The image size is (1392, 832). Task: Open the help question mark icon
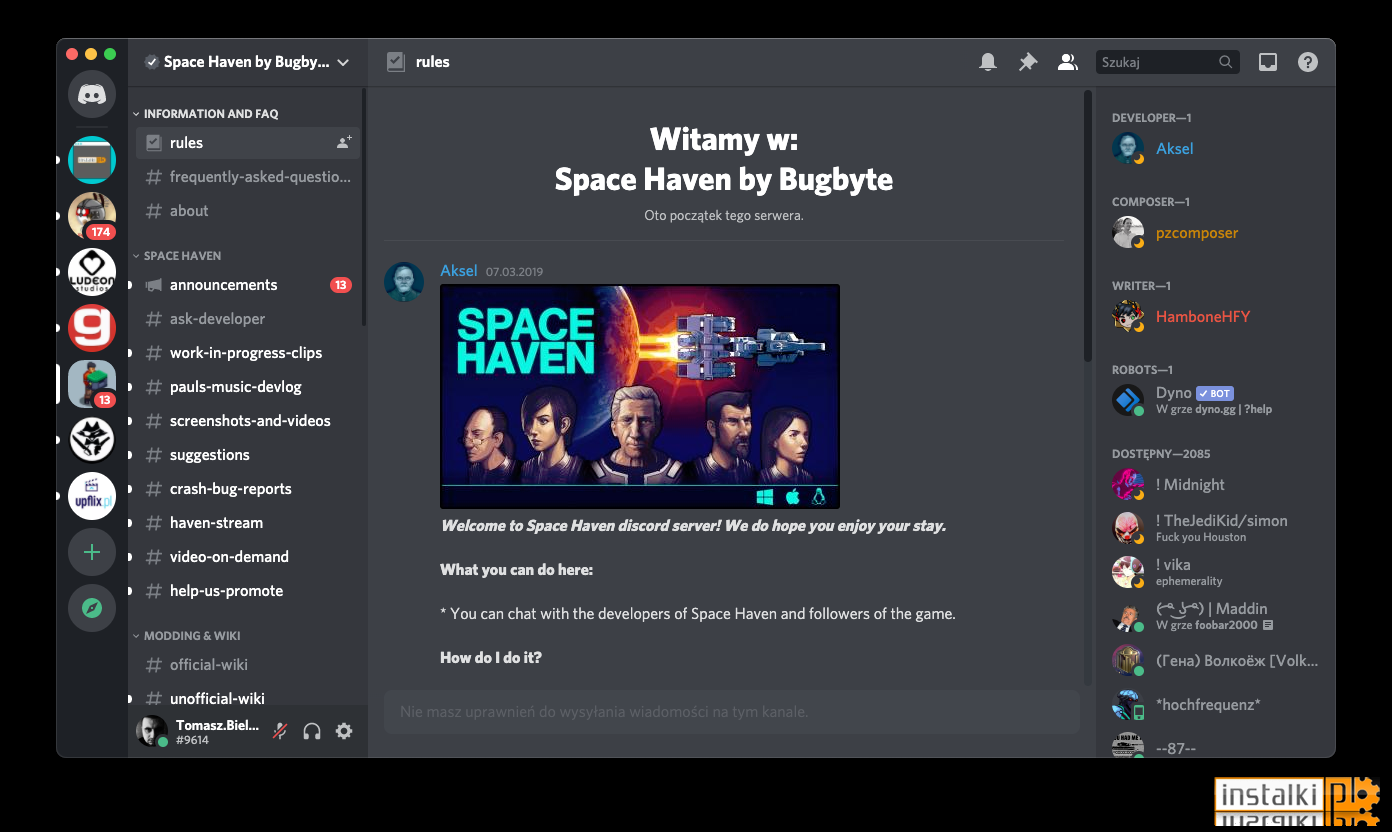point(1308,62)
